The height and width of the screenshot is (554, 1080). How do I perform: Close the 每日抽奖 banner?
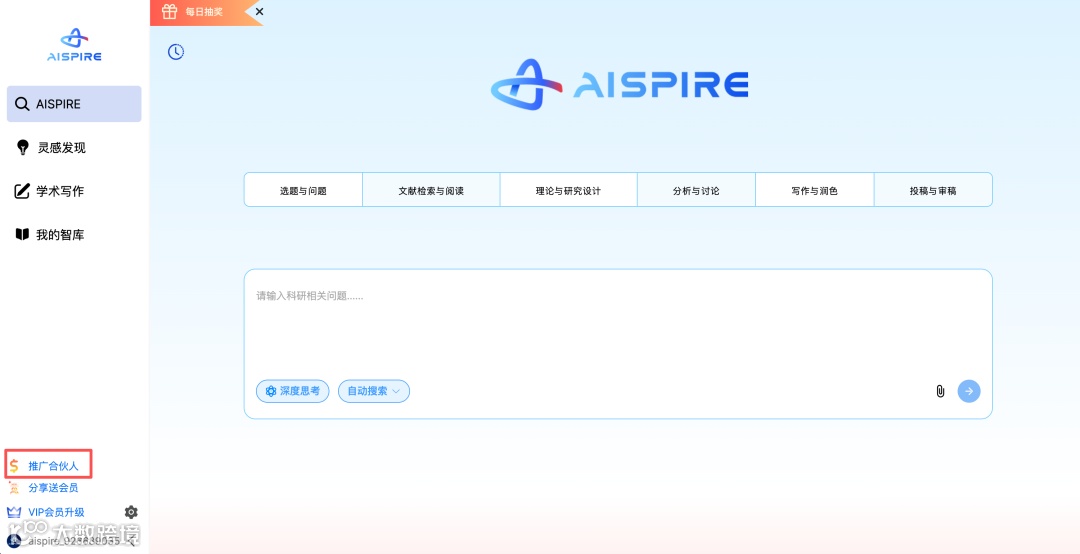click(259, 12)
